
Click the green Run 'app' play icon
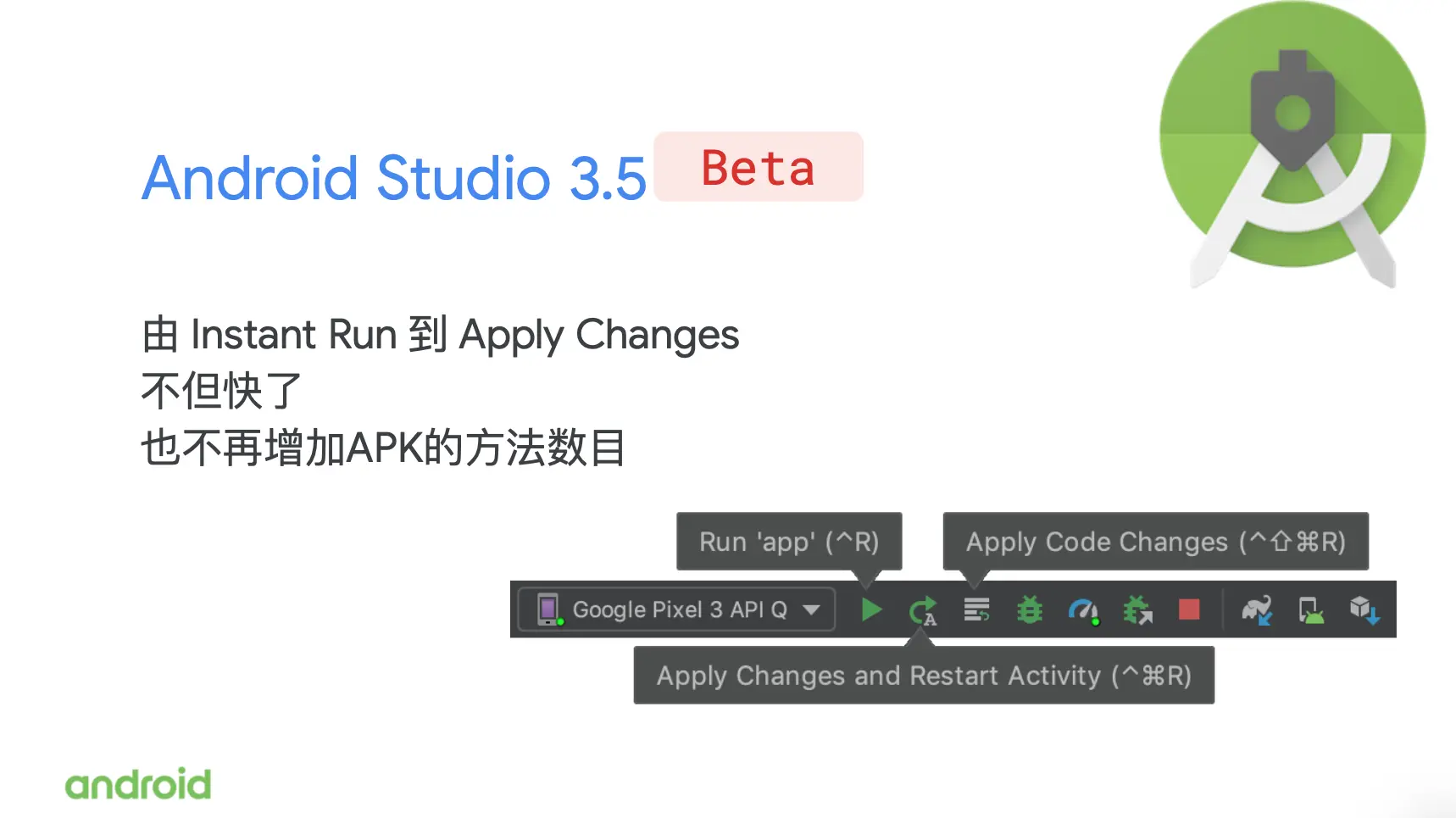pos(871,609)
